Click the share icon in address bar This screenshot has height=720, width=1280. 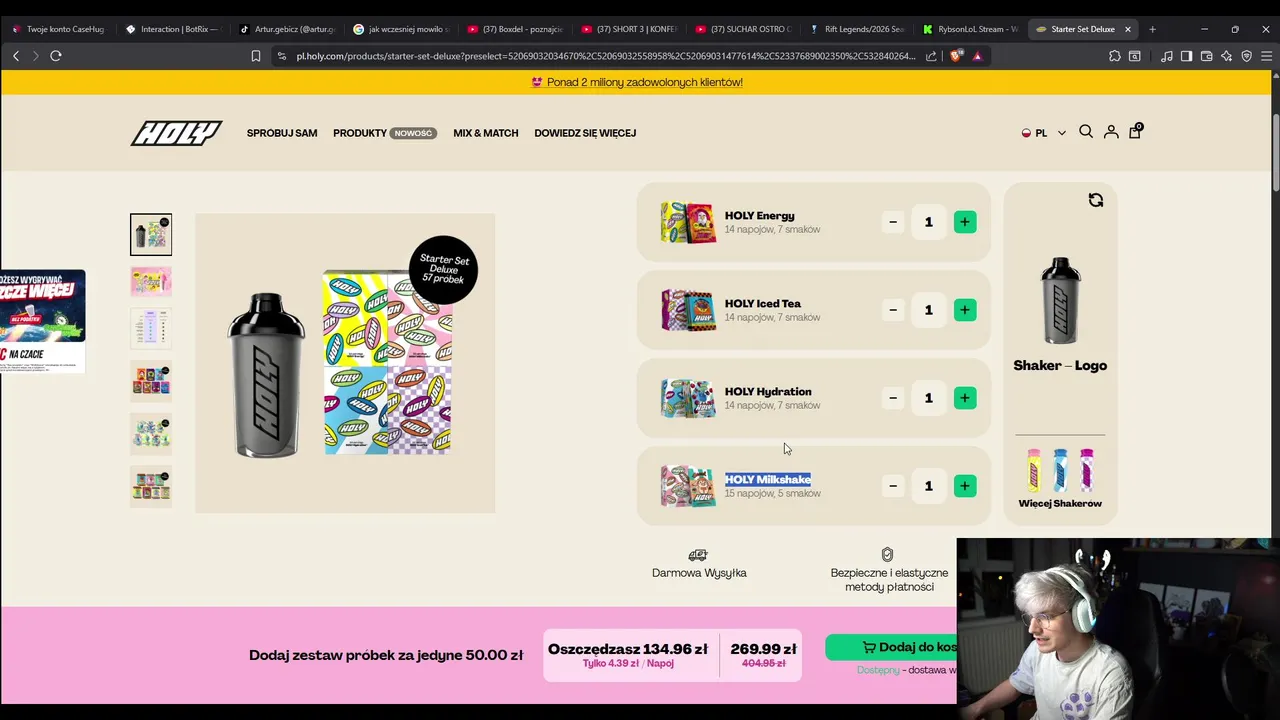click(x=932, y=56)
